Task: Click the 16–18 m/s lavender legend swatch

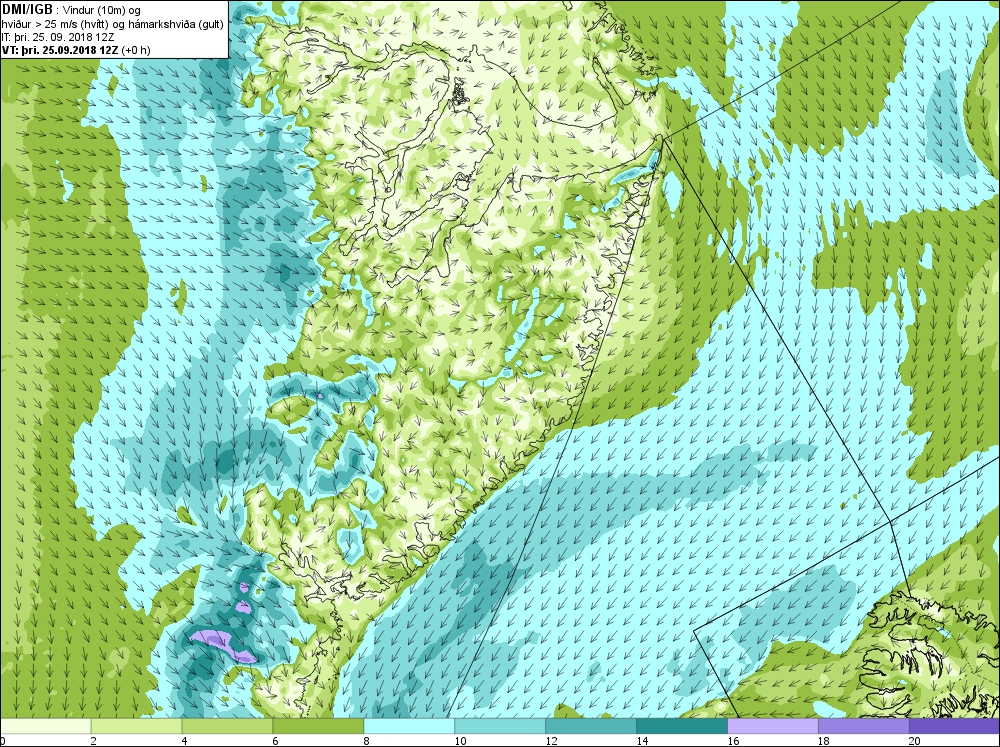Action: [772, 726]
